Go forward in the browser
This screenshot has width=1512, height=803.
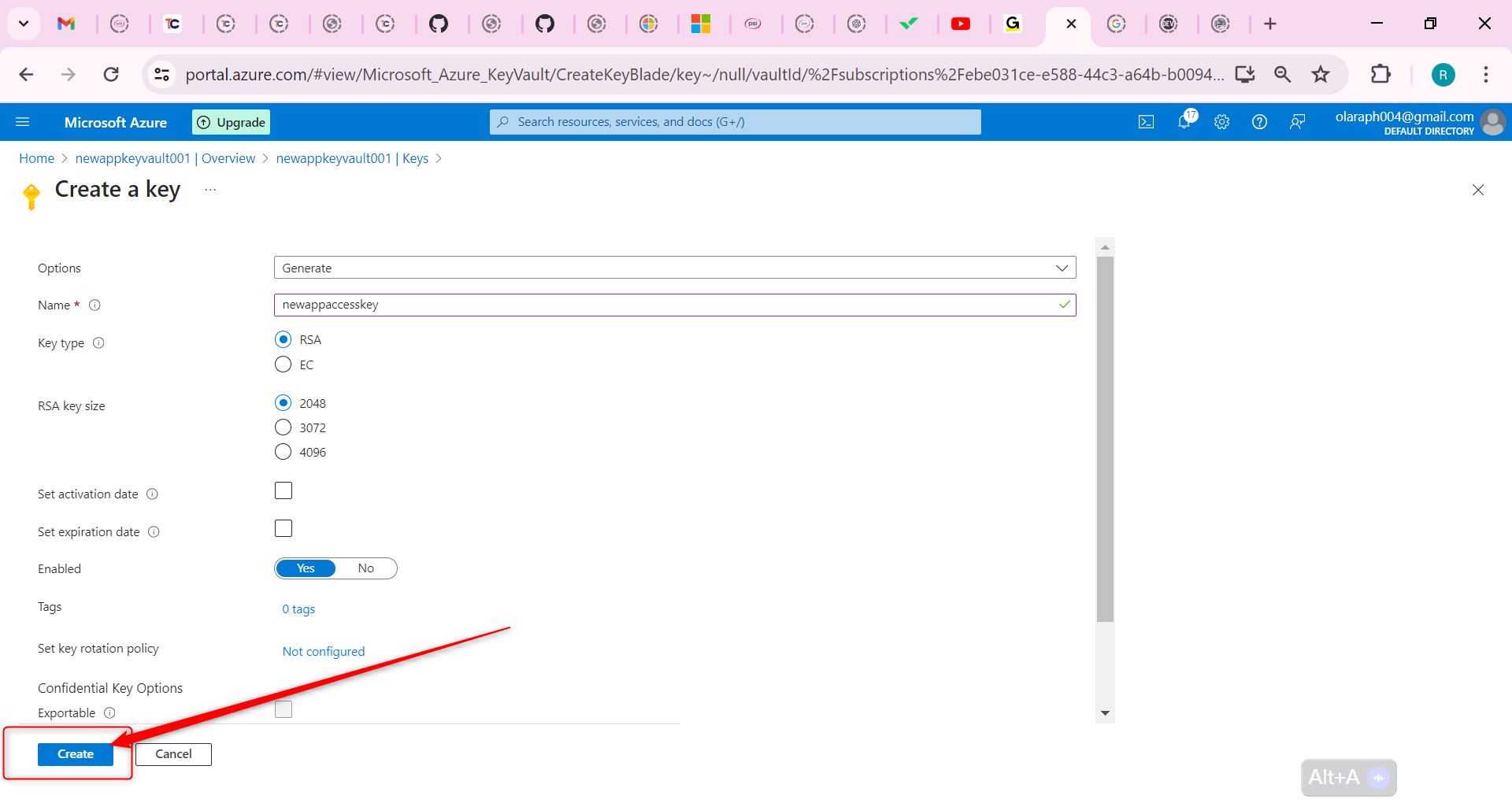[69, 75]
